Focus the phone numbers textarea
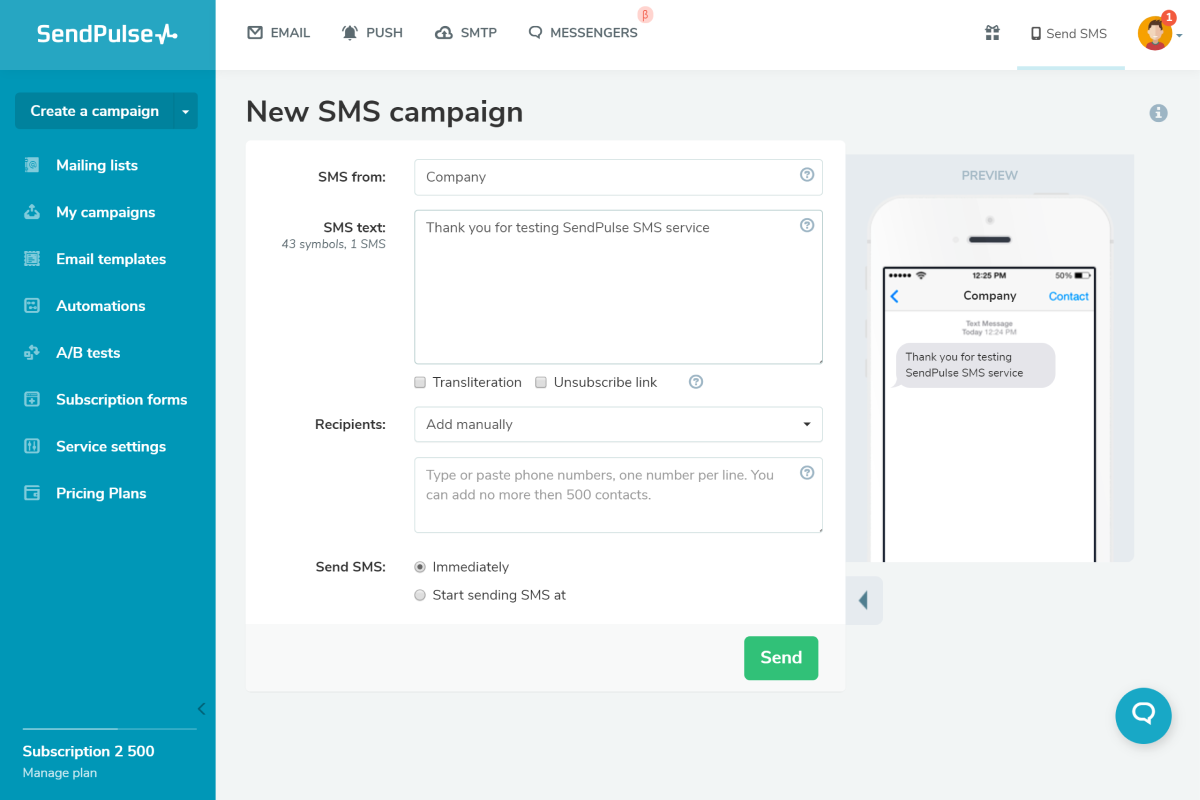This screenshot has width=1200, height=800. click(x=618, y=495)
